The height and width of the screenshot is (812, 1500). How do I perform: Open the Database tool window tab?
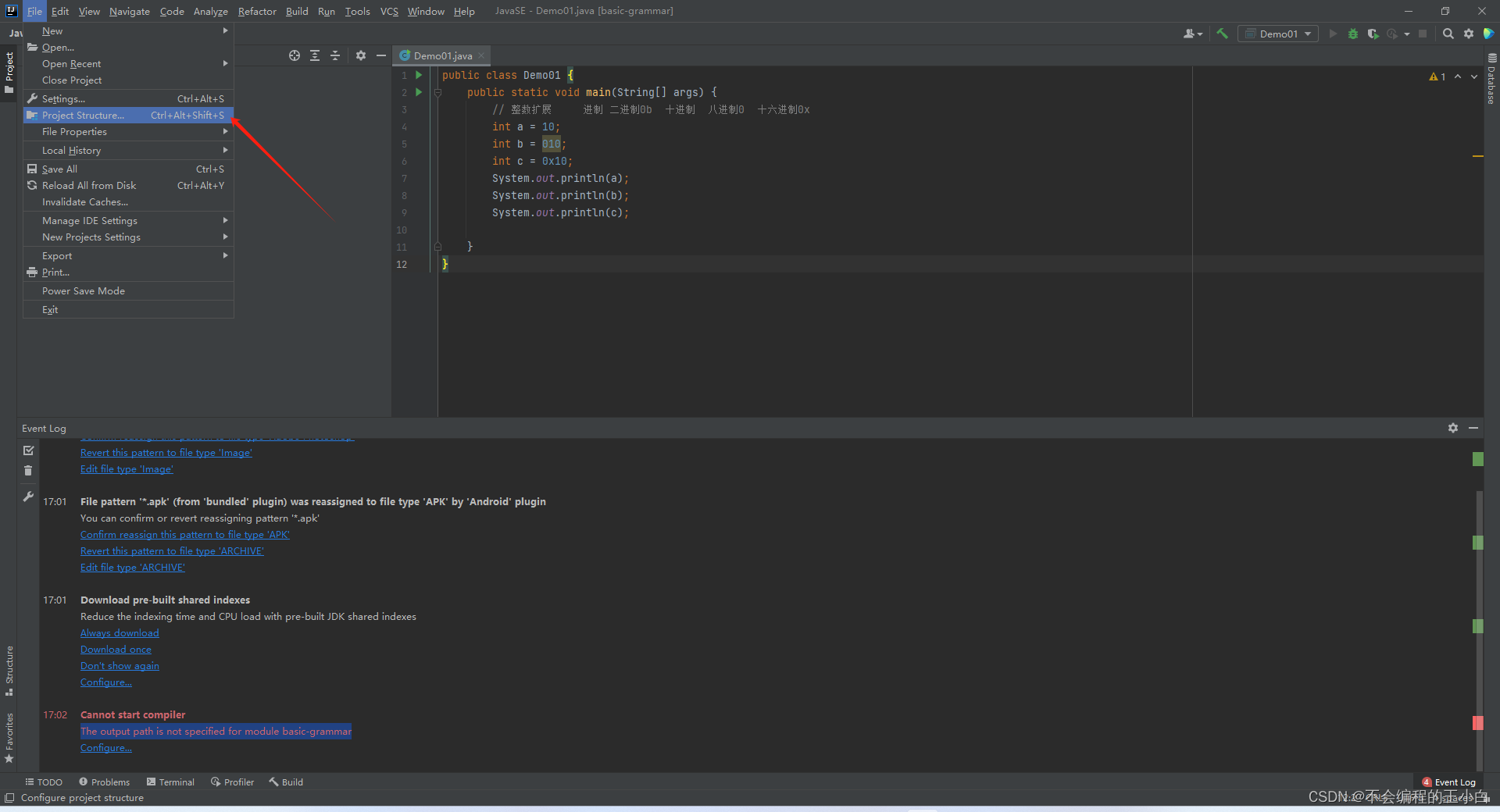[x=1491, y=79]
